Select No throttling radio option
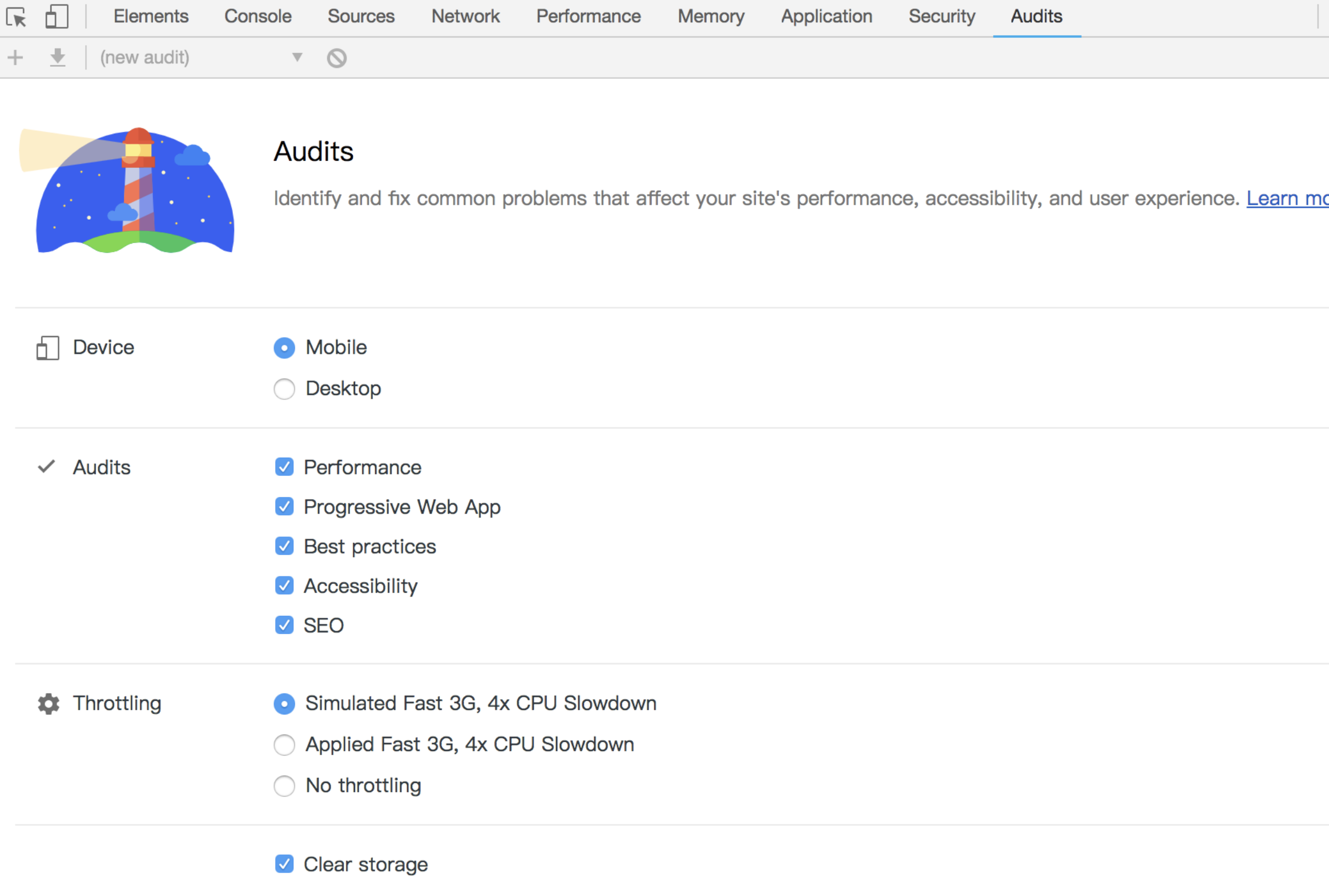This screenshot has height=896, width=1329. [x=284, y=786]
